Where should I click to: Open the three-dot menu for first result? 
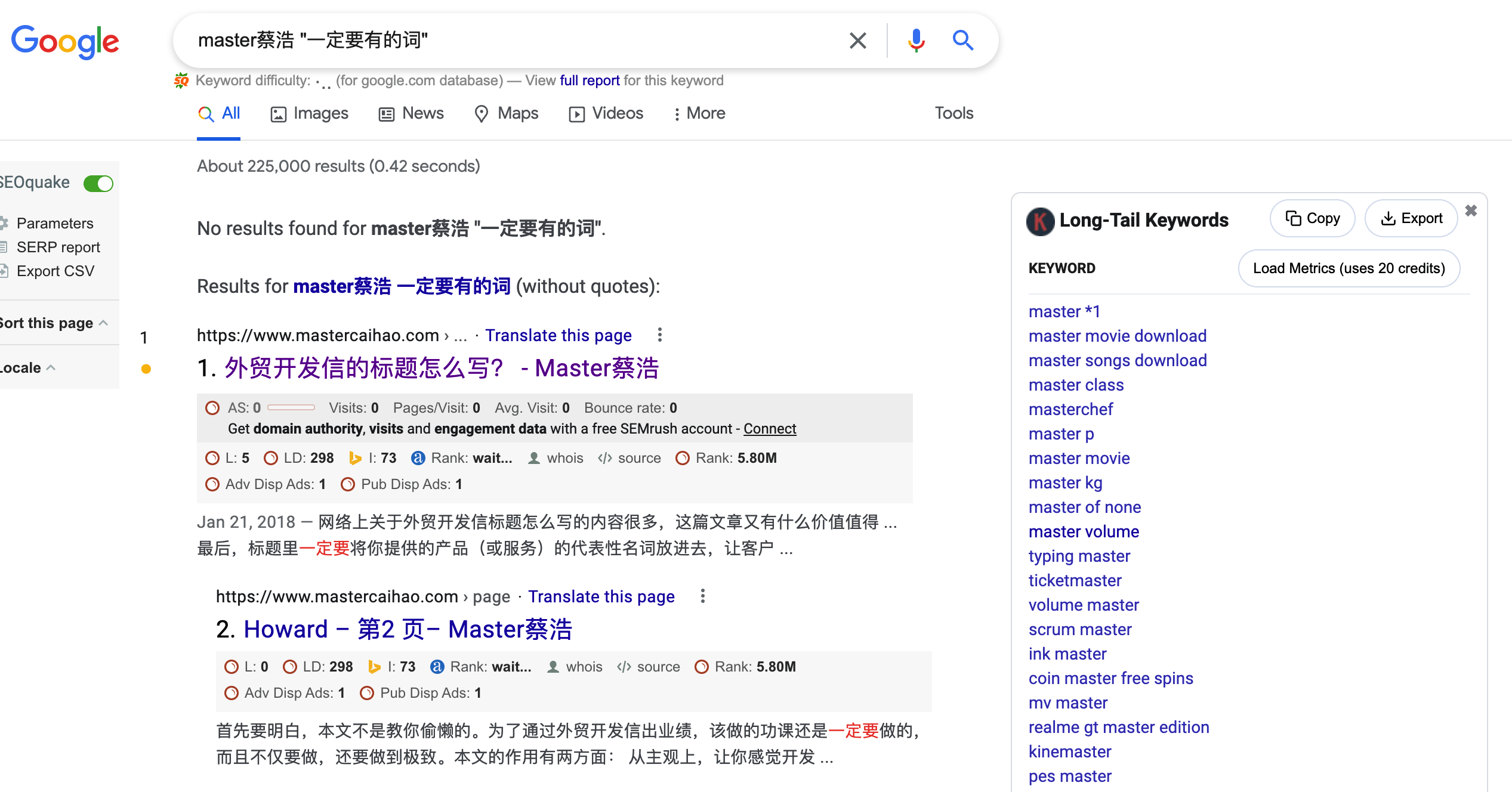click(659, 335)
